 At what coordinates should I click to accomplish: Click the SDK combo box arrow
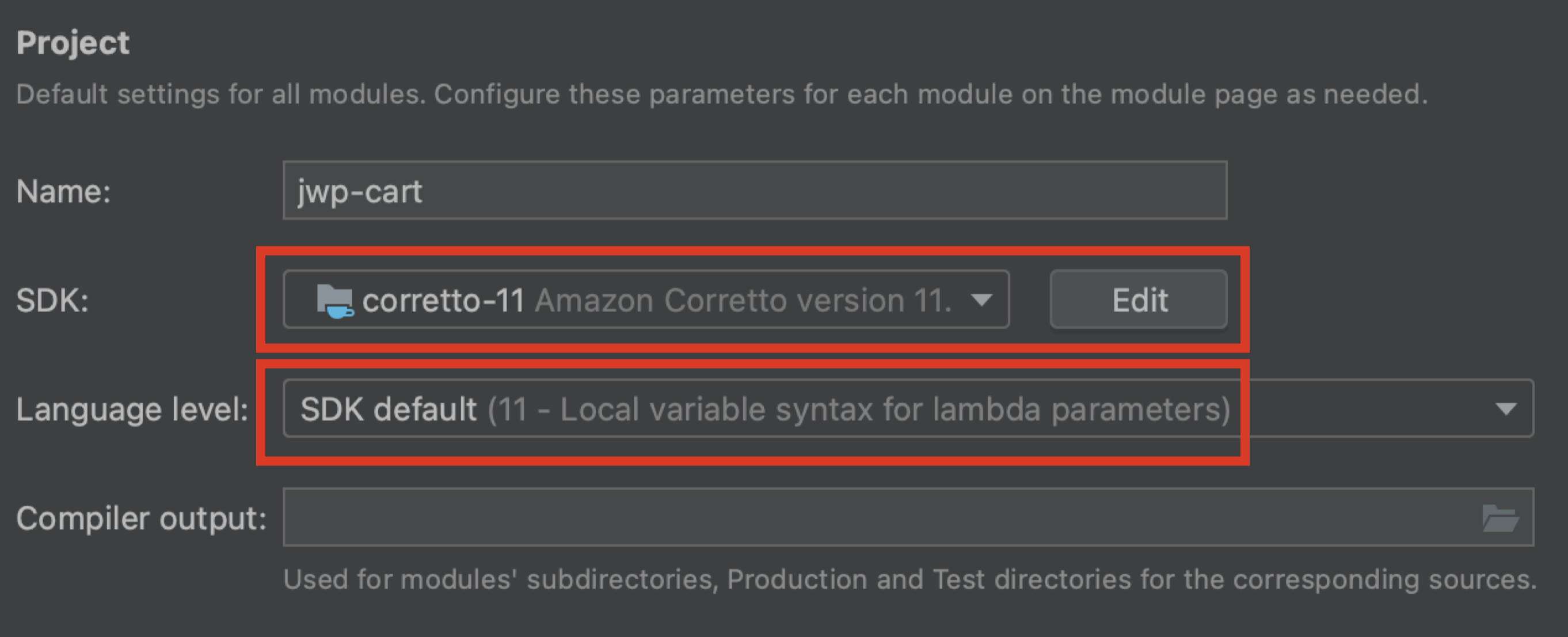pyautogui.click(x=981, y=299)
